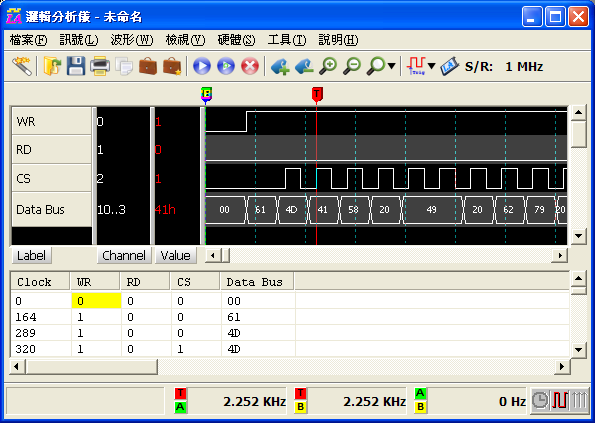Click the printer icon
Image resolution: width=595 pixels, height=423 pixels.
click(100, 66)
